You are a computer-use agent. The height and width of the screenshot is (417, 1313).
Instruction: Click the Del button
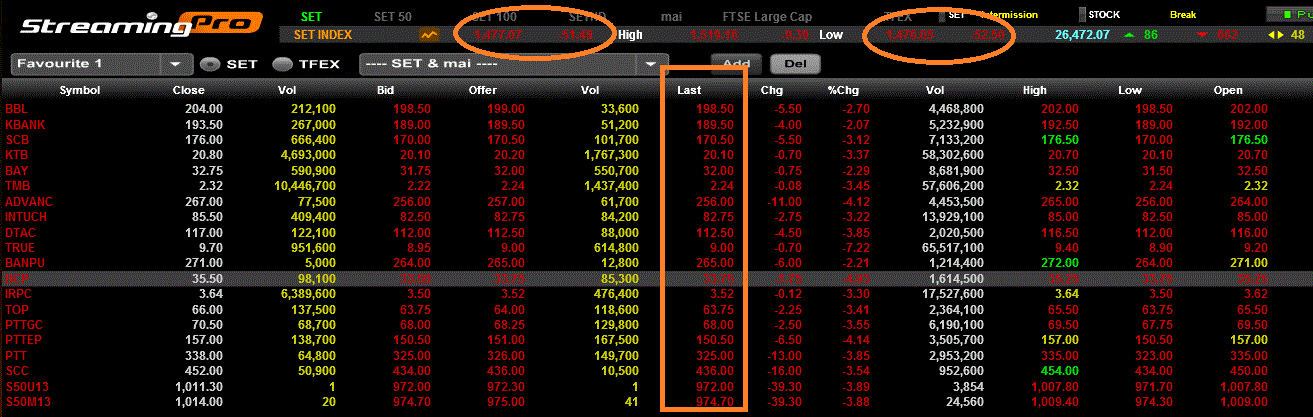point(795,64)
